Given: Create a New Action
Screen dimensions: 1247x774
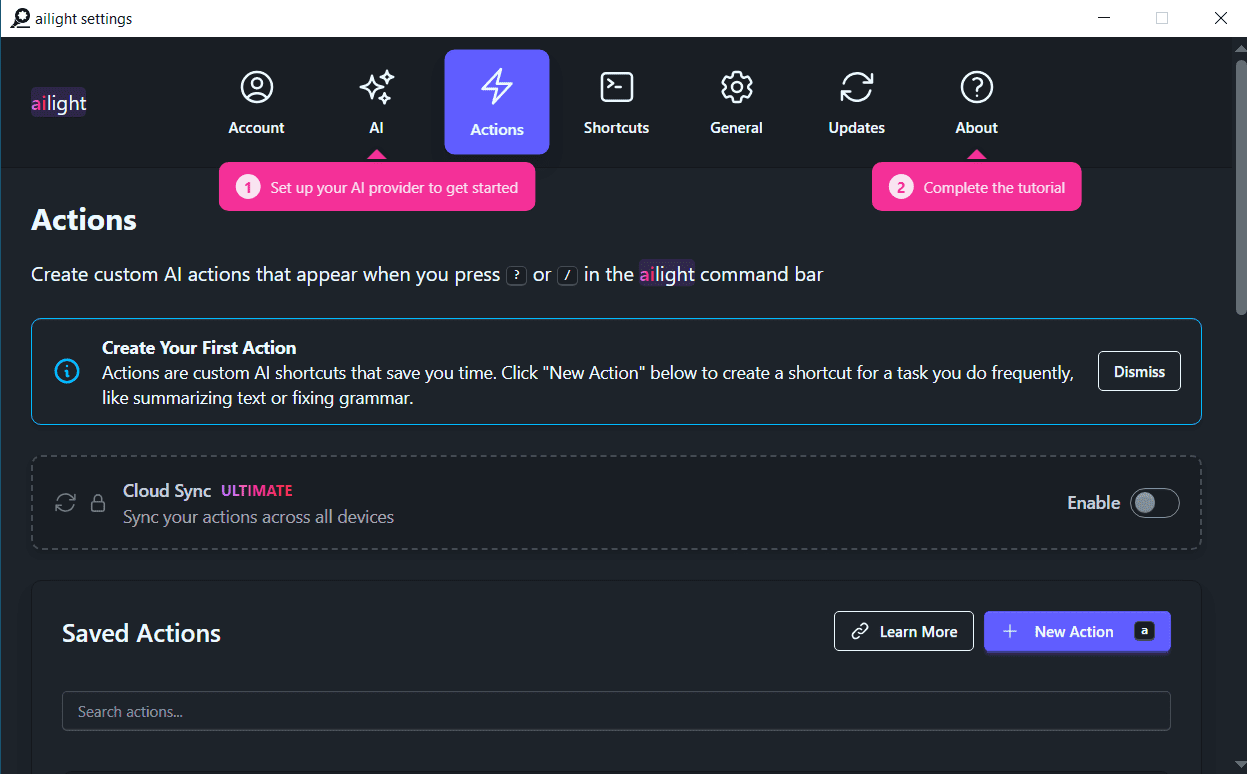Looking at the screenshot, I should coord(1077,631).
